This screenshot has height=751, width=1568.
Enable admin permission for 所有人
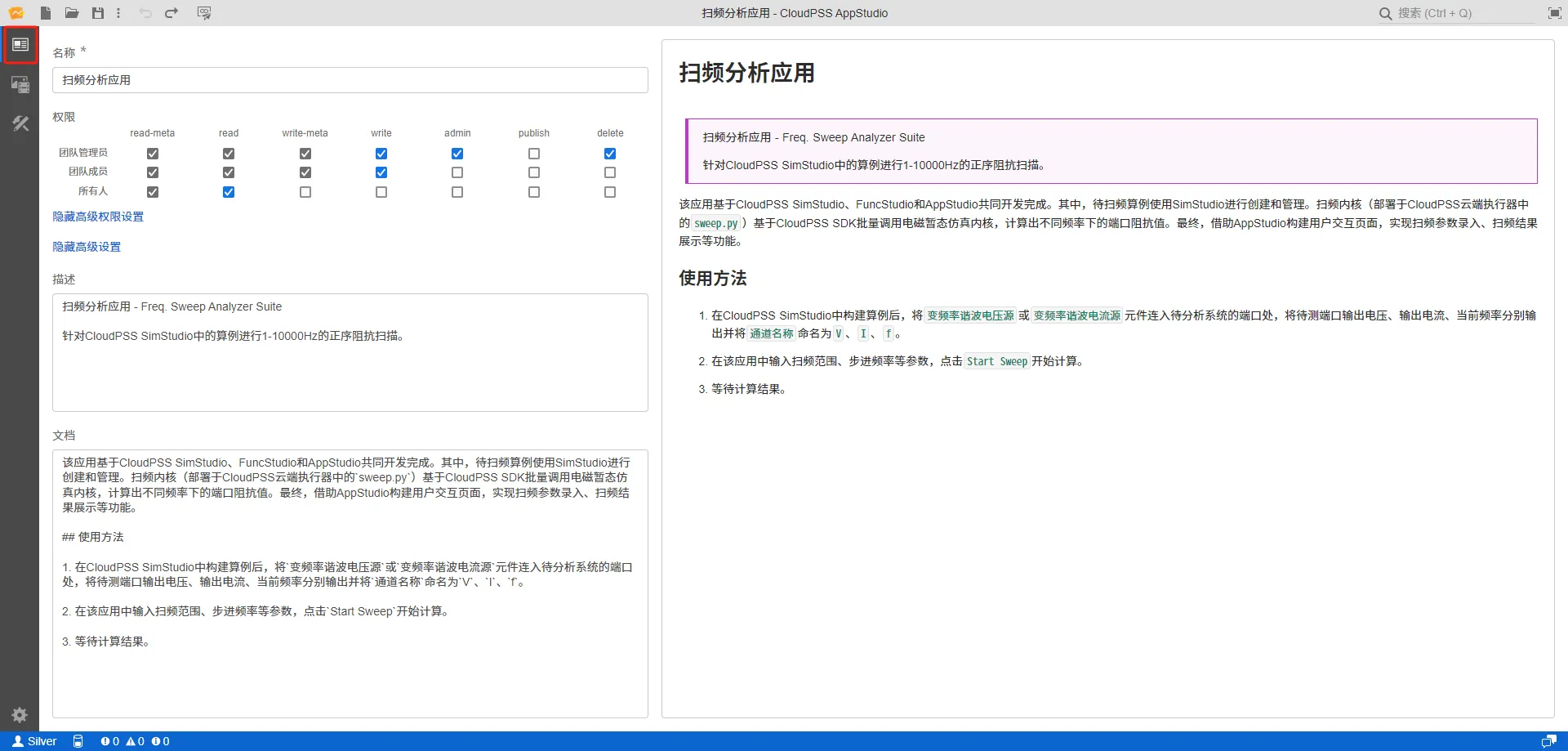pyautogui.click(x=457, y=192)
